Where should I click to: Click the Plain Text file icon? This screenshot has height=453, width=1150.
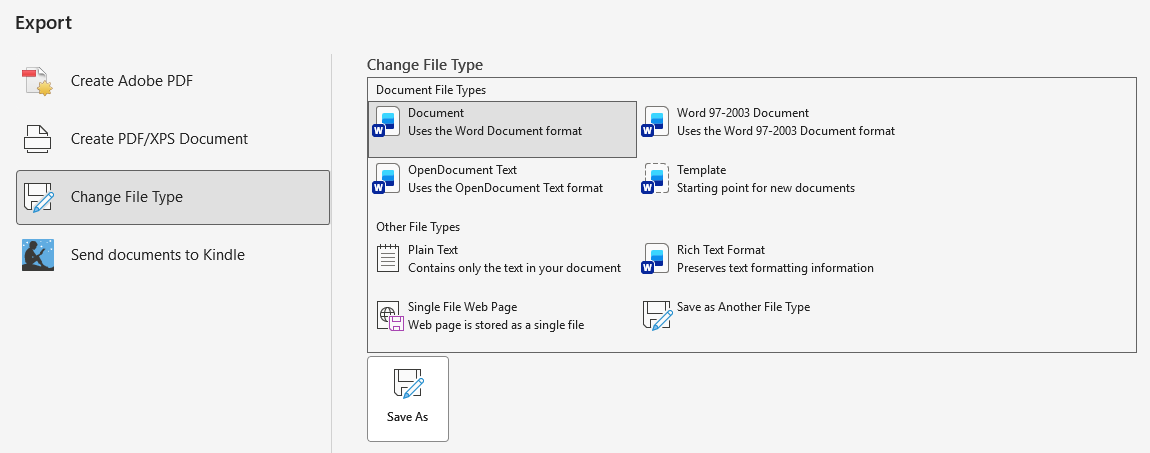[x=387, y=259]
